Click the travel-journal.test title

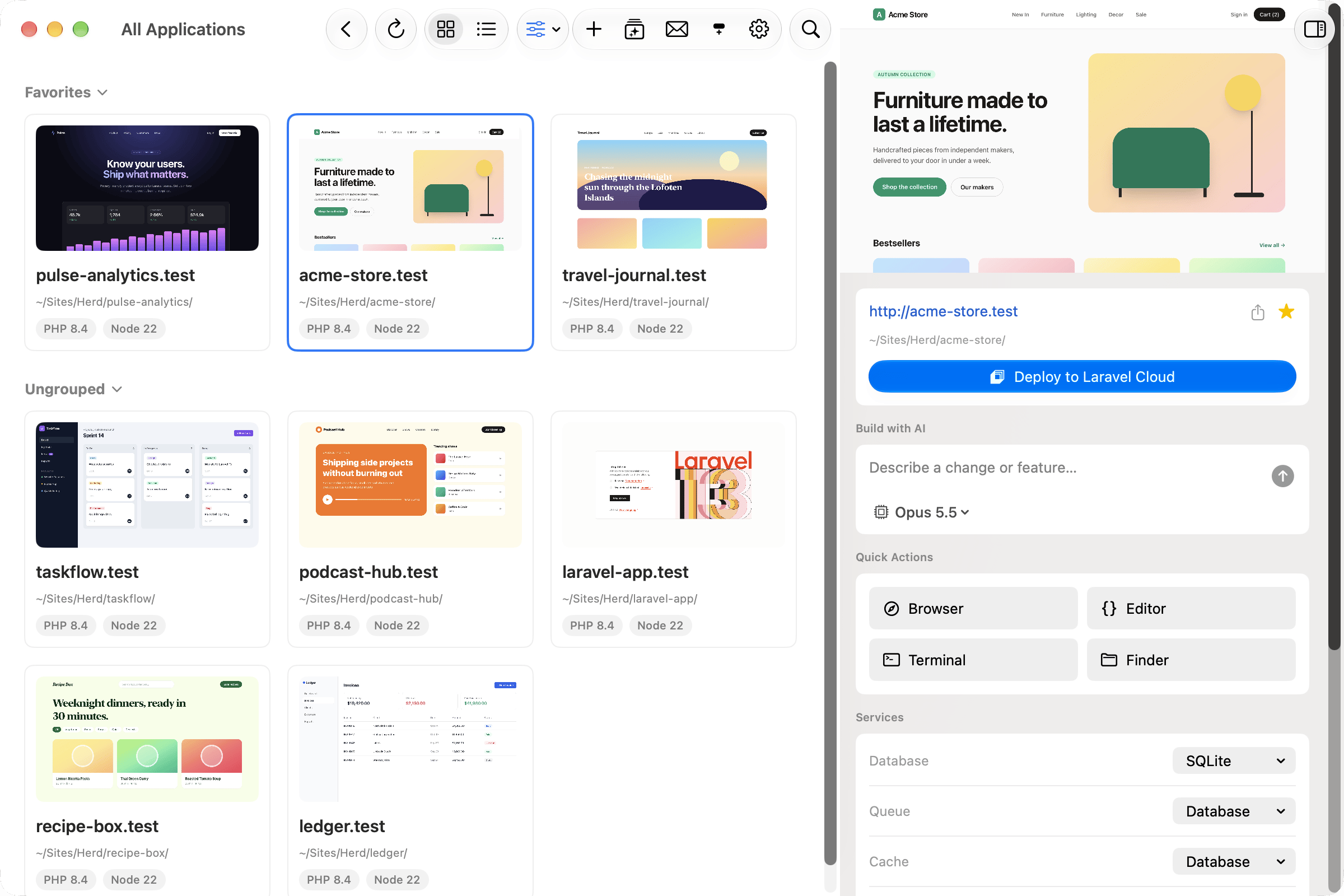click(x=634, y=276)
